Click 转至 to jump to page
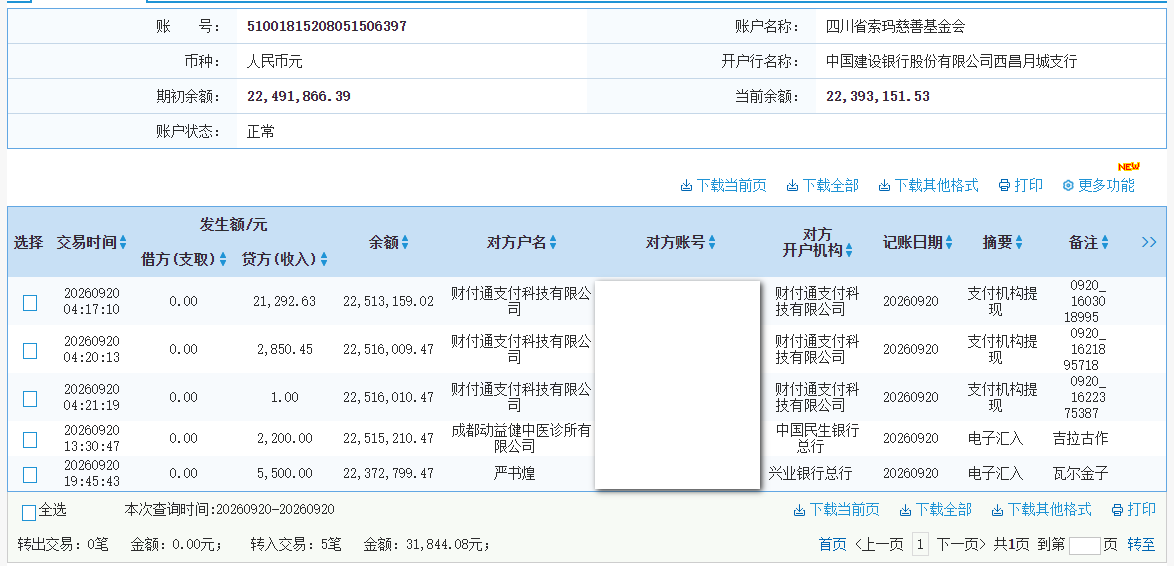1174x566 pixels. (x=1141, y=544)
